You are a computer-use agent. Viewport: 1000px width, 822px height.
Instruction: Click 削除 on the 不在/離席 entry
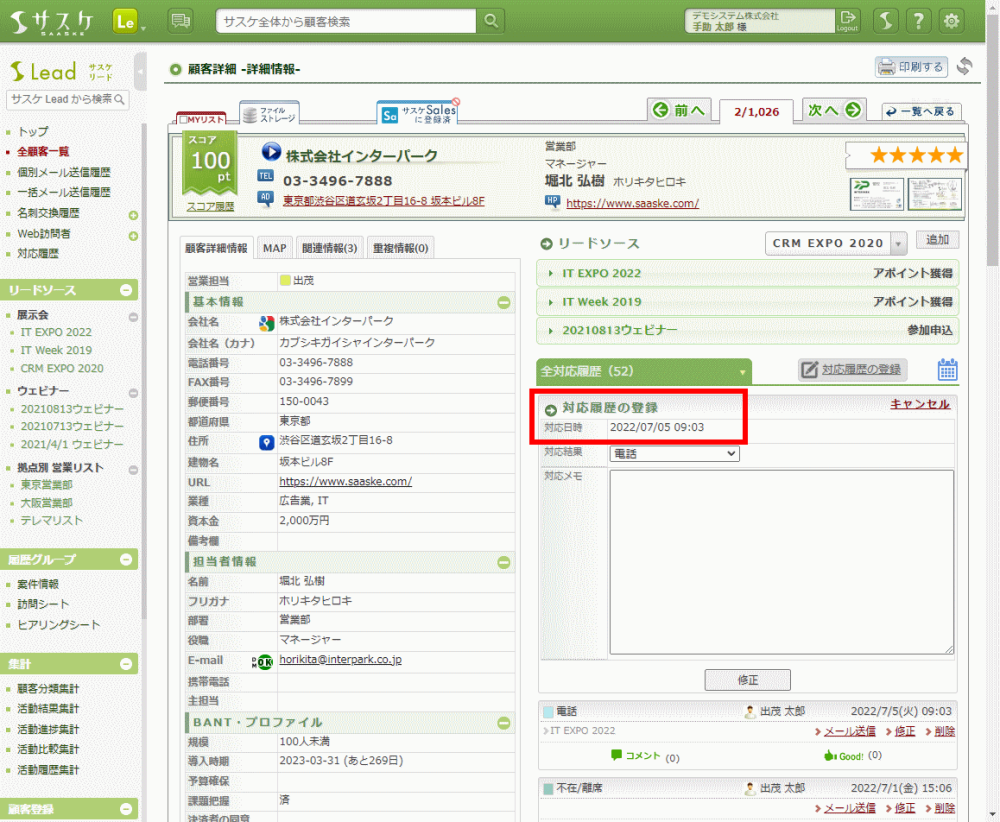pyautogui.click(x=945, y=808)
